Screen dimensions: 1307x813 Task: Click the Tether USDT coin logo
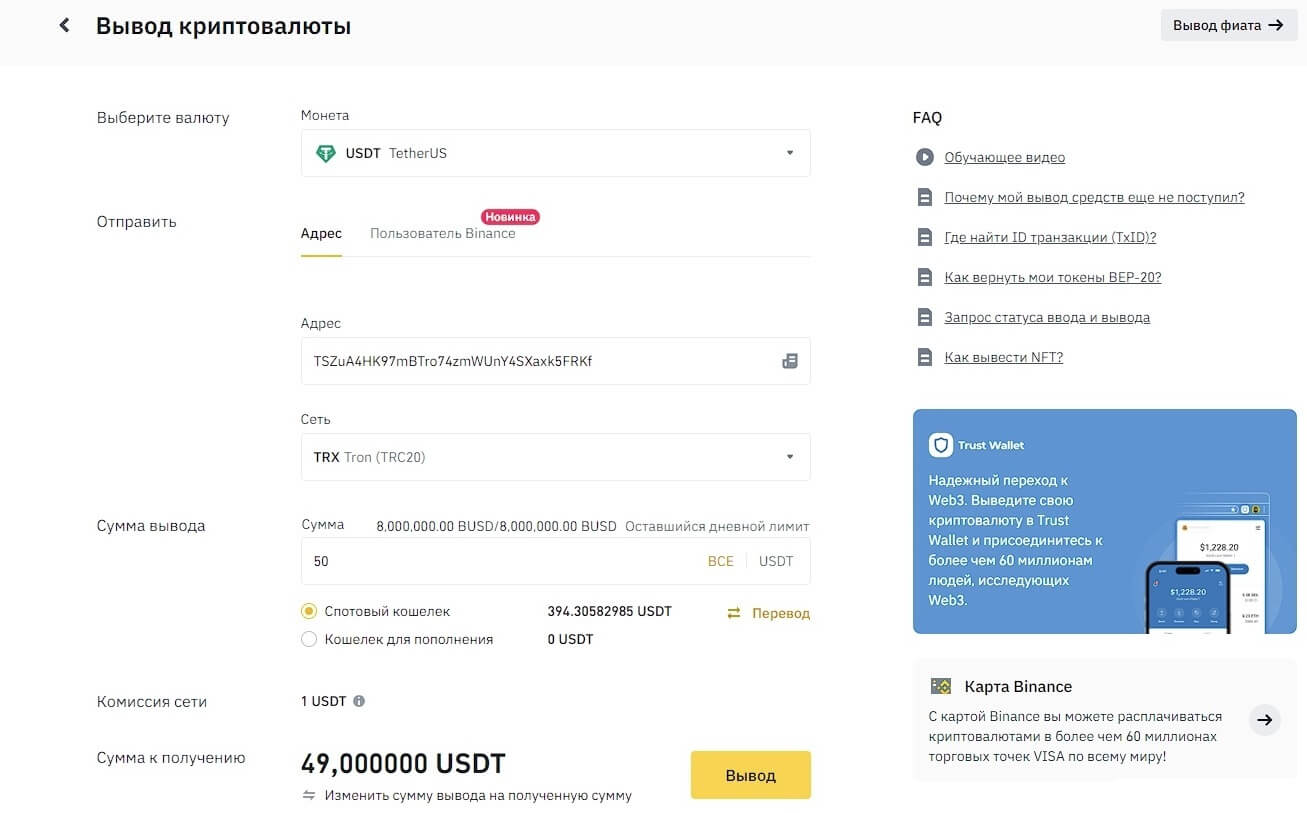click(326, 153)
